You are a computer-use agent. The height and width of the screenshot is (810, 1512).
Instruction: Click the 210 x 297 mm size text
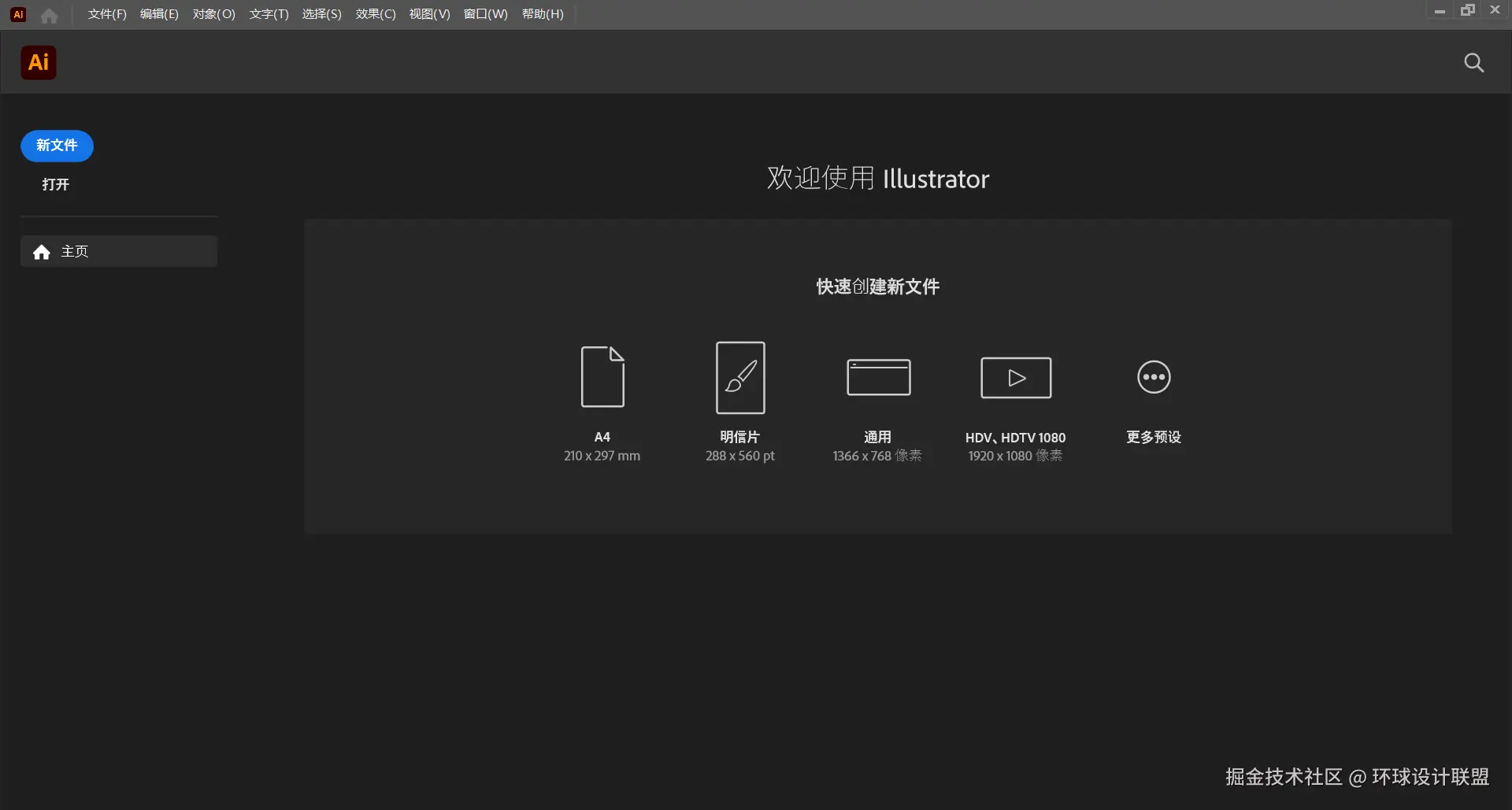click(602, 456)
